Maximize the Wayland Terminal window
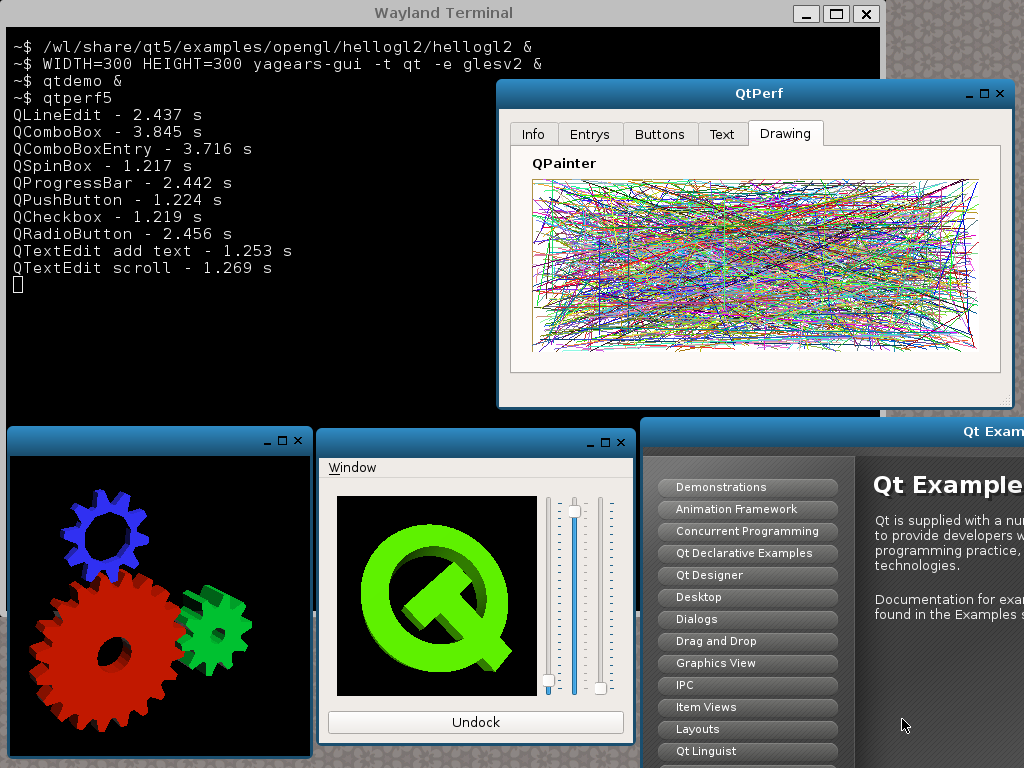1024x768 pixels. coord(837,14)
